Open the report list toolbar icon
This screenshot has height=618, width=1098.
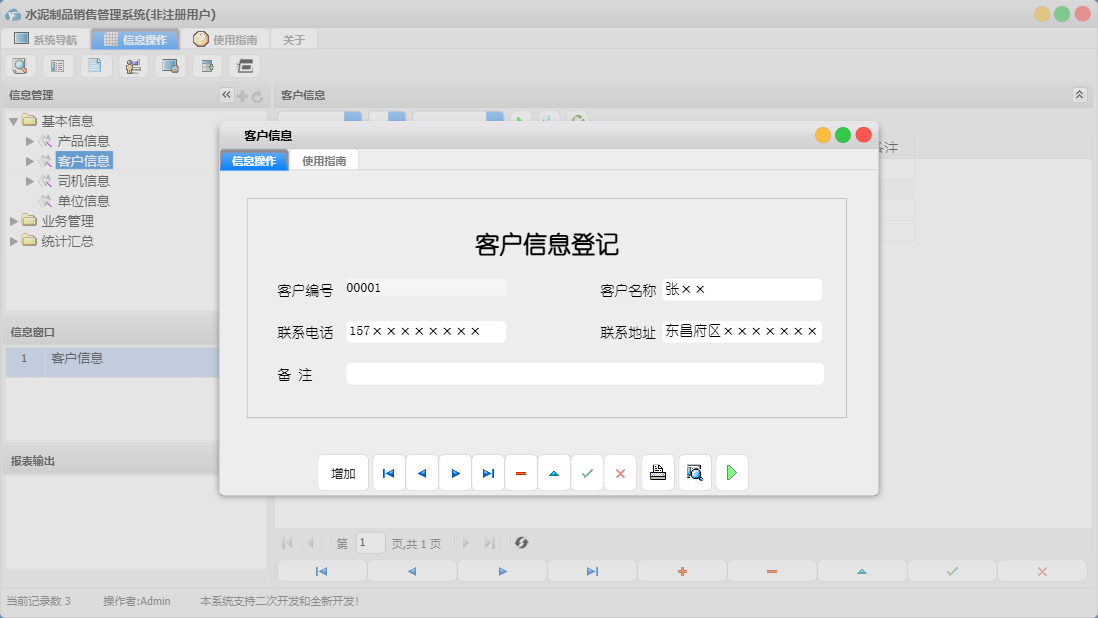(x=57, y=65)
